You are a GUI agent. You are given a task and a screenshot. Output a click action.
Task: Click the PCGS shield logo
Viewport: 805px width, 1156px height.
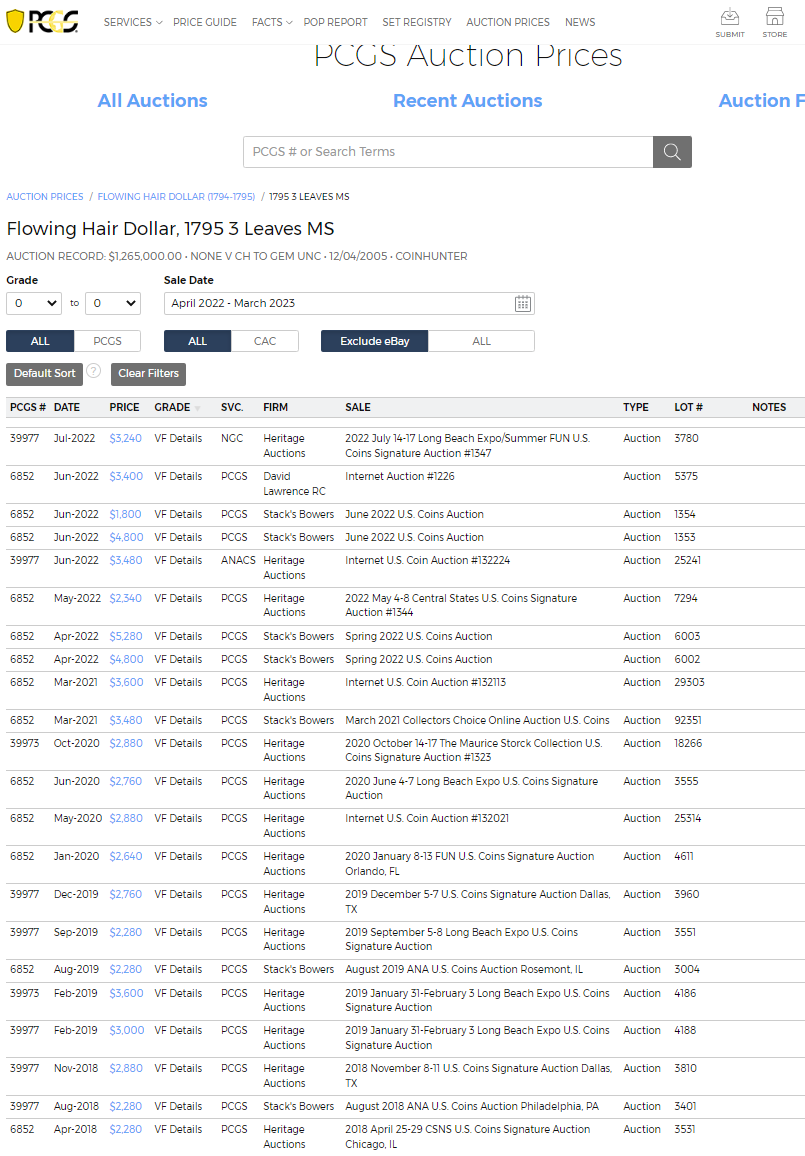pos(42,22)
